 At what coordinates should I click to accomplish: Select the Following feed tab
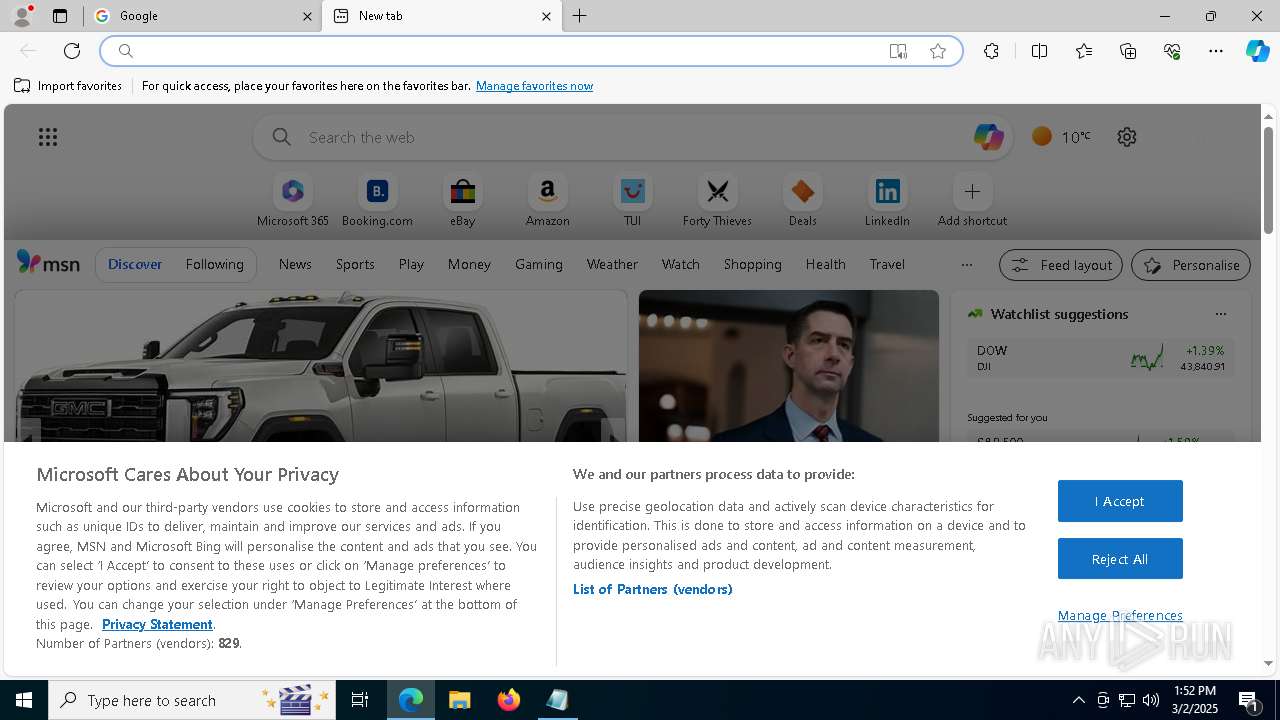click(214, 264)
